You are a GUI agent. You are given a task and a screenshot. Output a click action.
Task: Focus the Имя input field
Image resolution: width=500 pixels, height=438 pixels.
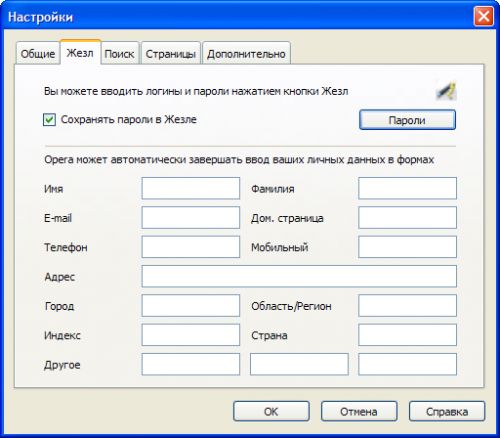point(191,188)
